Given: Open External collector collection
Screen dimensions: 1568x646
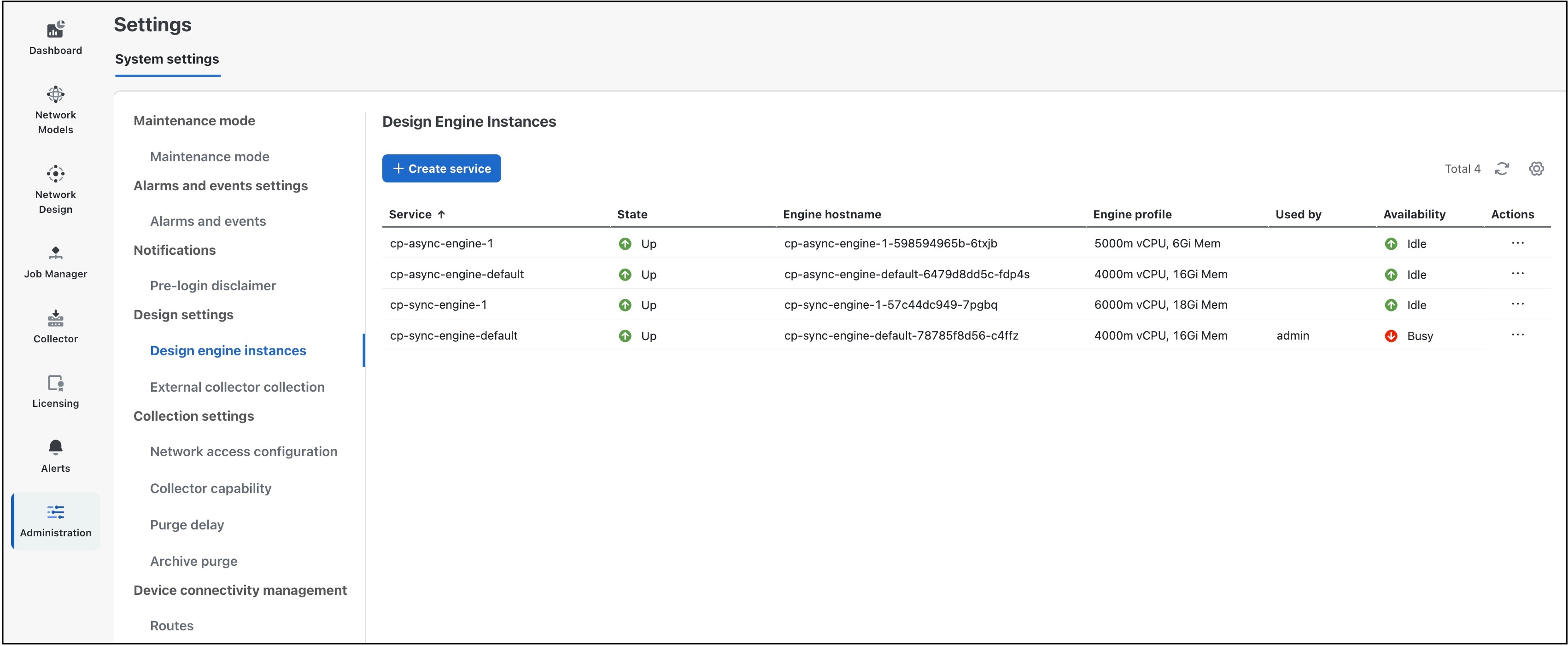Looking at the screenshot, I should pos(237,387).
